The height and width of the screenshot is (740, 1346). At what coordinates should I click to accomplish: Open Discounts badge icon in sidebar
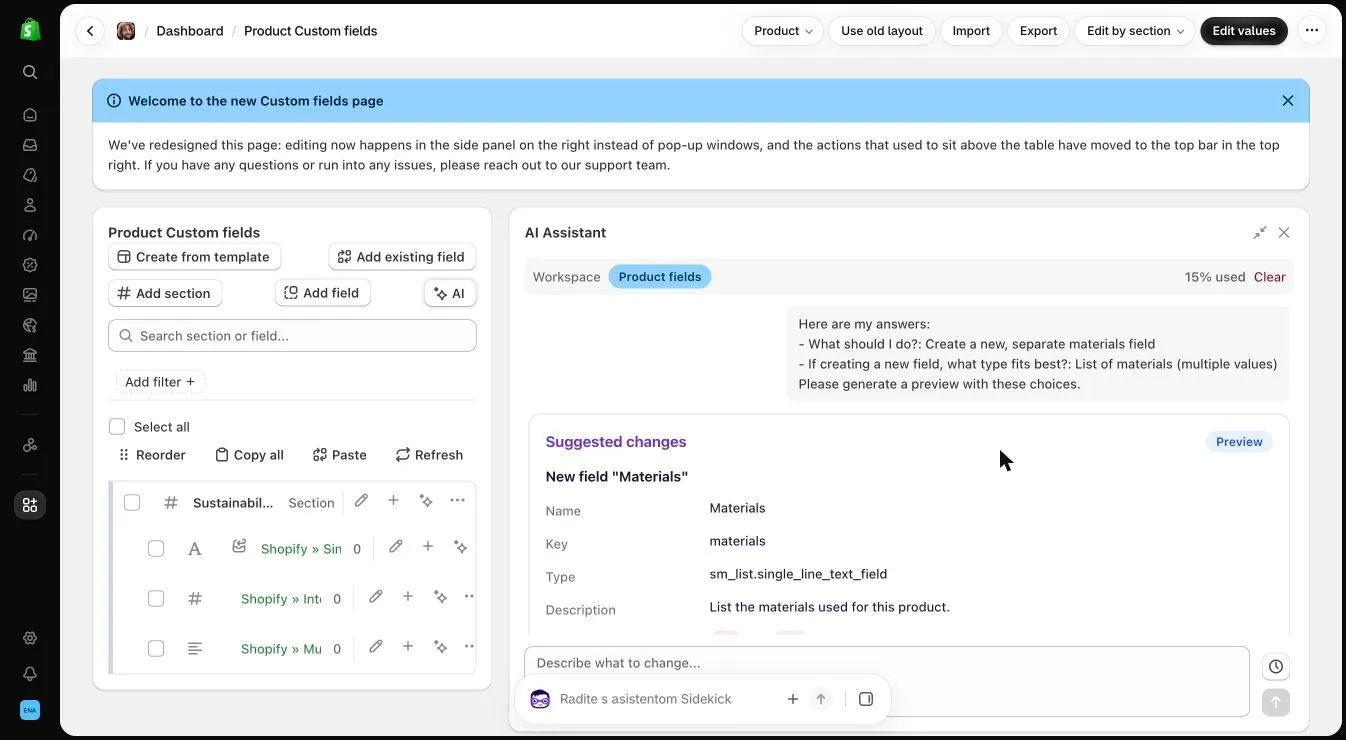tap(30, 265)
